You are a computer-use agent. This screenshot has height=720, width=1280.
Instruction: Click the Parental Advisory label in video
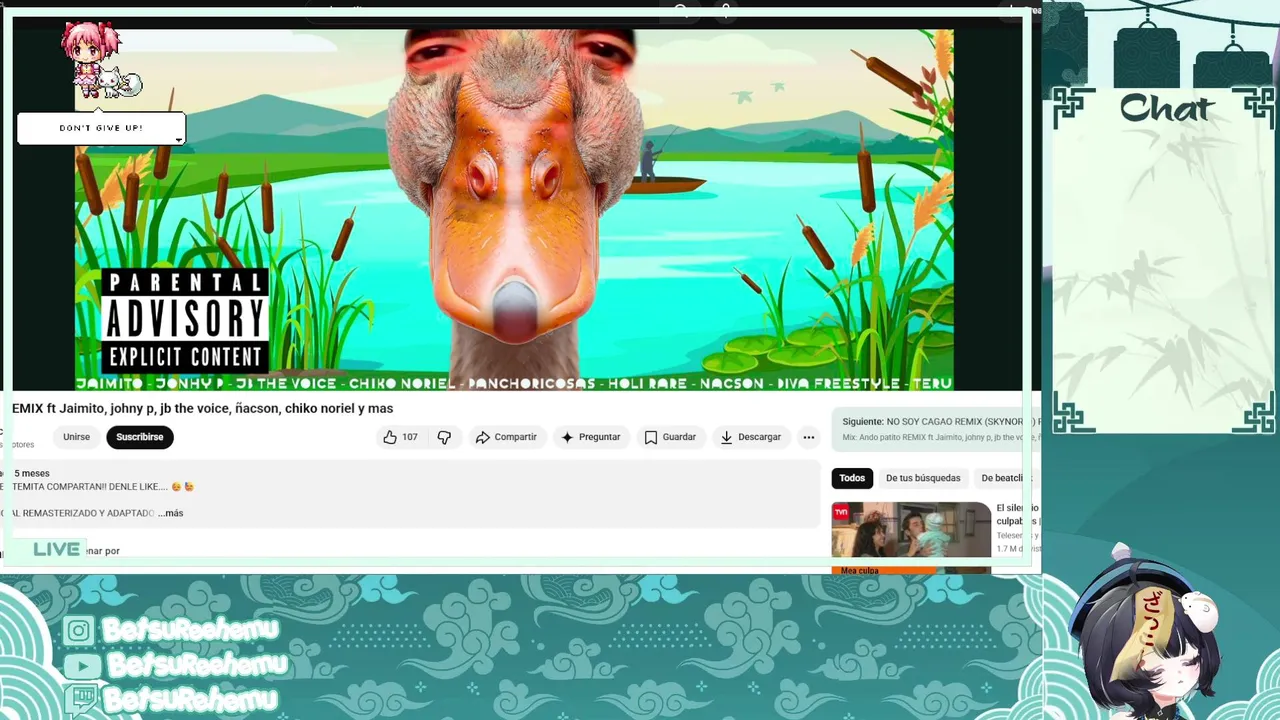[x=185, y=320]
